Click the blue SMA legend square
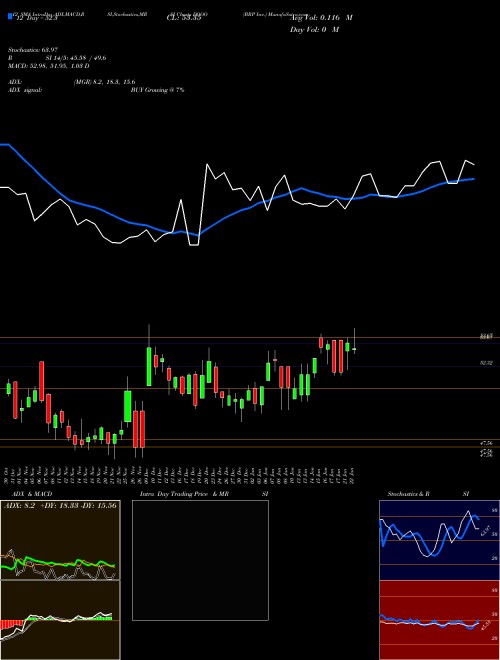Viewport: 500px width, 660px height. pos(11,17)
